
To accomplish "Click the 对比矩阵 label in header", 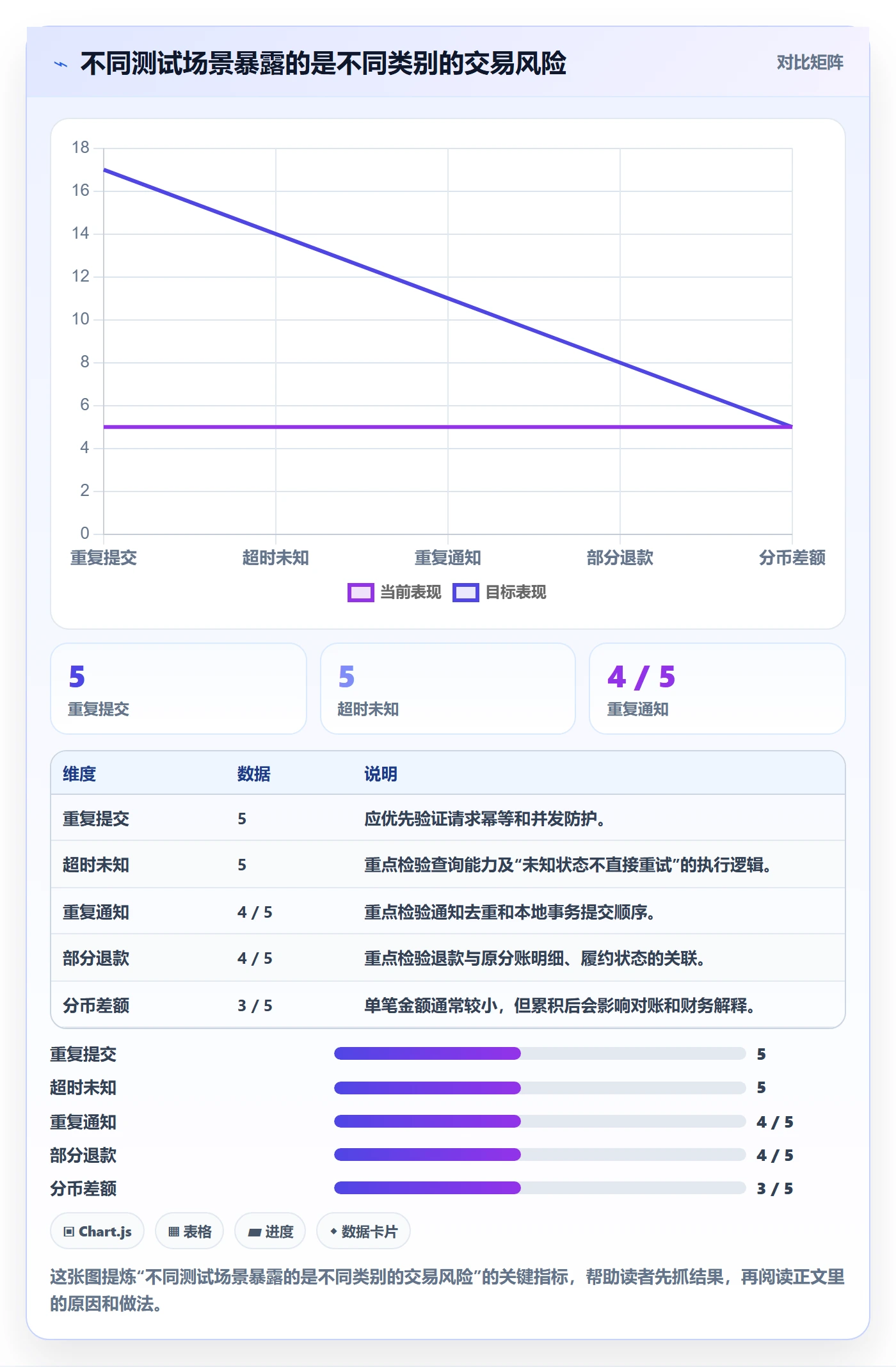I will pos(810,63).
